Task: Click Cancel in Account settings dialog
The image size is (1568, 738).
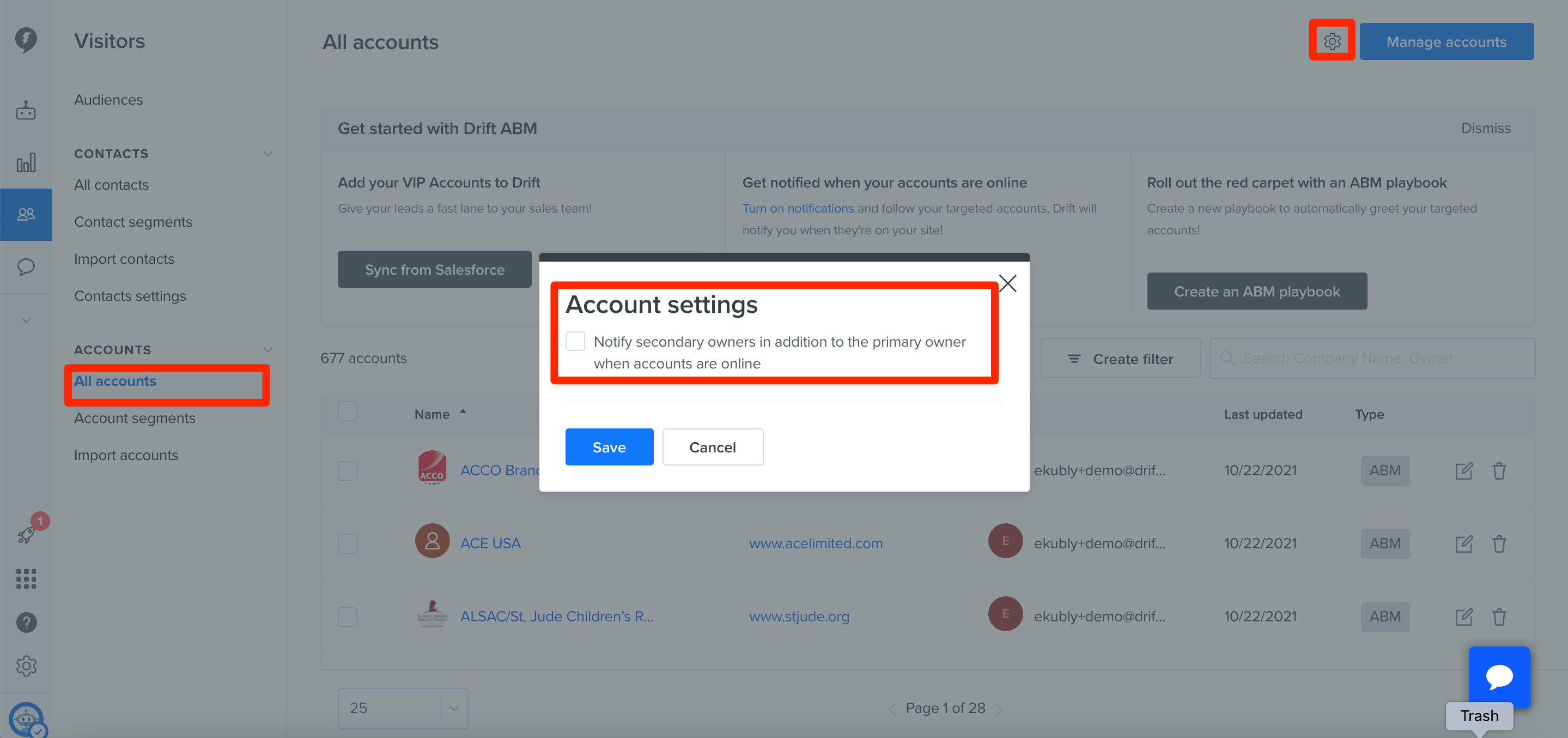Action: (713, 447)
